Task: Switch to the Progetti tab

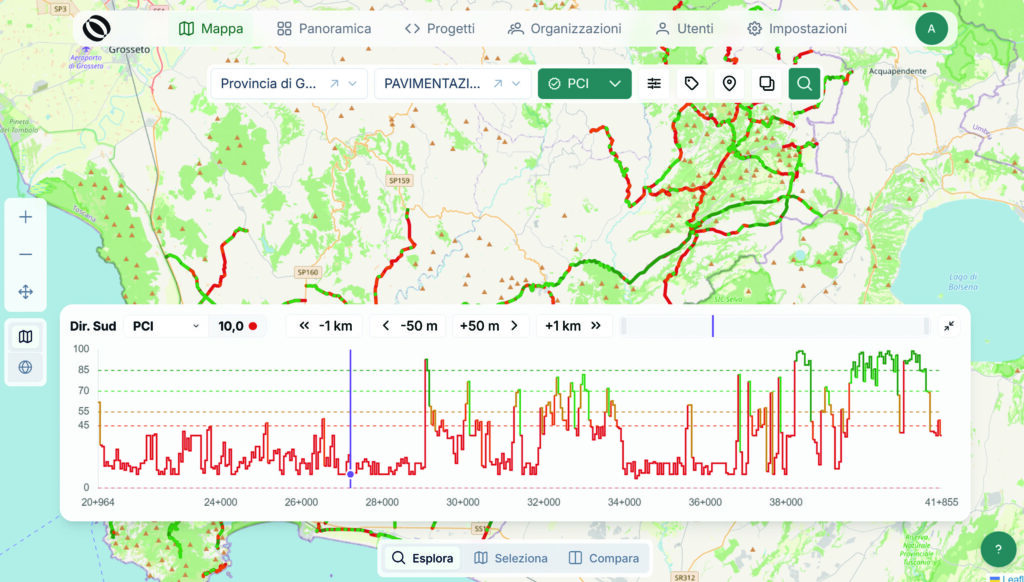Action: (x=440, y=29)
